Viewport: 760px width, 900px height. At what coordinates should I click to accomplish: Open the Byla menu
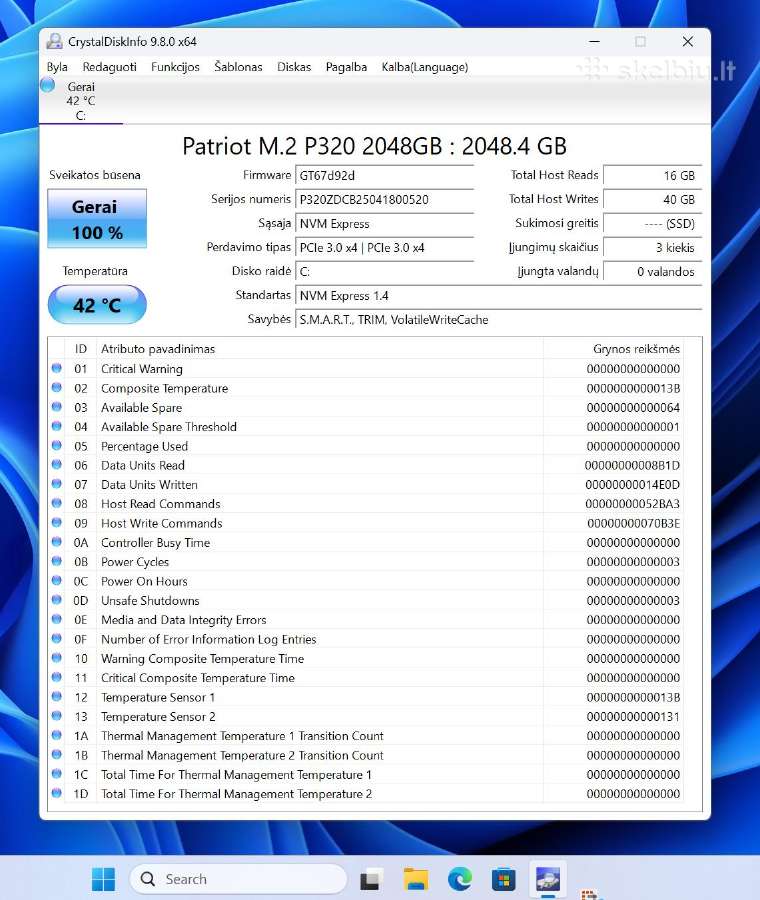[x=57, y=67]
